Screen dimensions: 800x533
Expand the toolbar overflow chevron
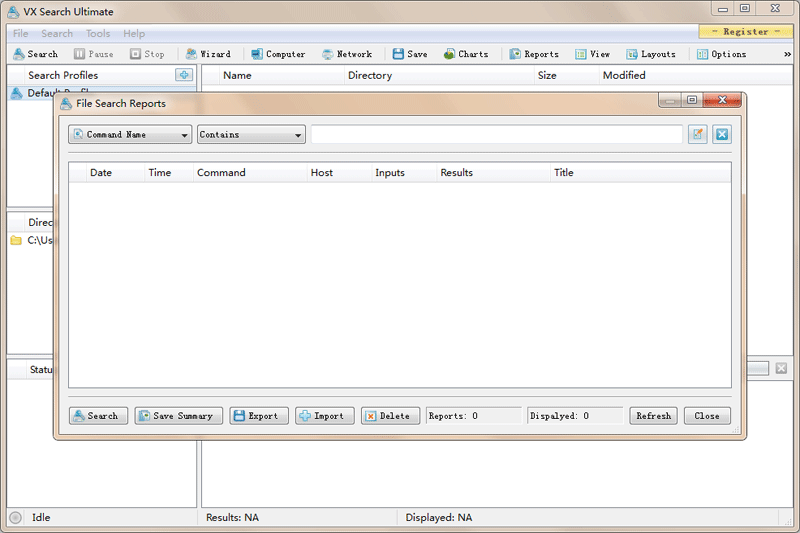tap(787, 54)
